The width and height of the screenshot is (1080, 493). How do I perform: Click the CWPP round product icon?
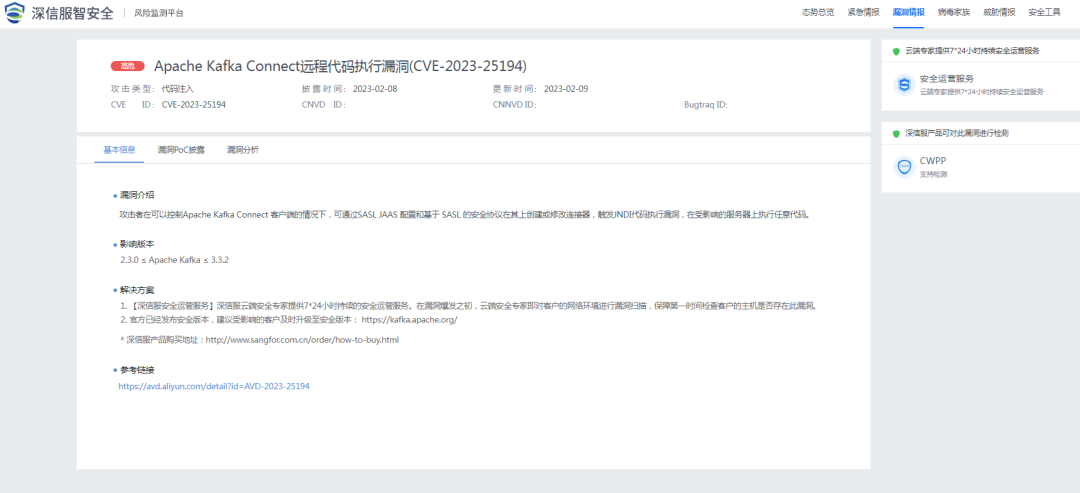pos(904,167)
